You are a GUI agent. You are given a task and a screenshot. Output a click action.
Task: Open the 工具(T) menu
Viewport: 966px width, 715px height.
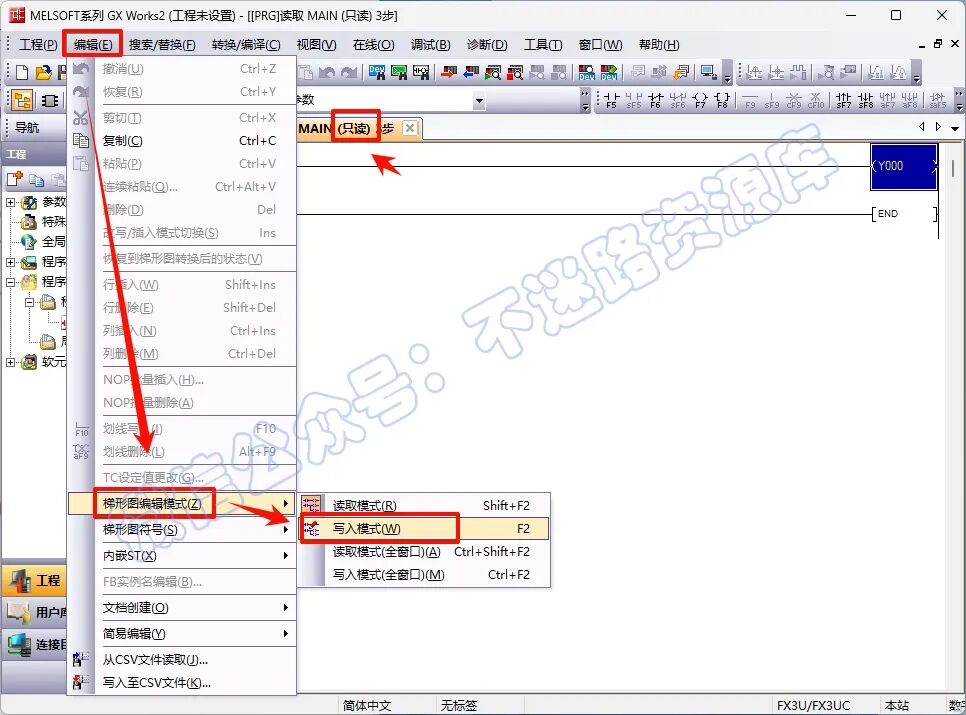point(543,44)
